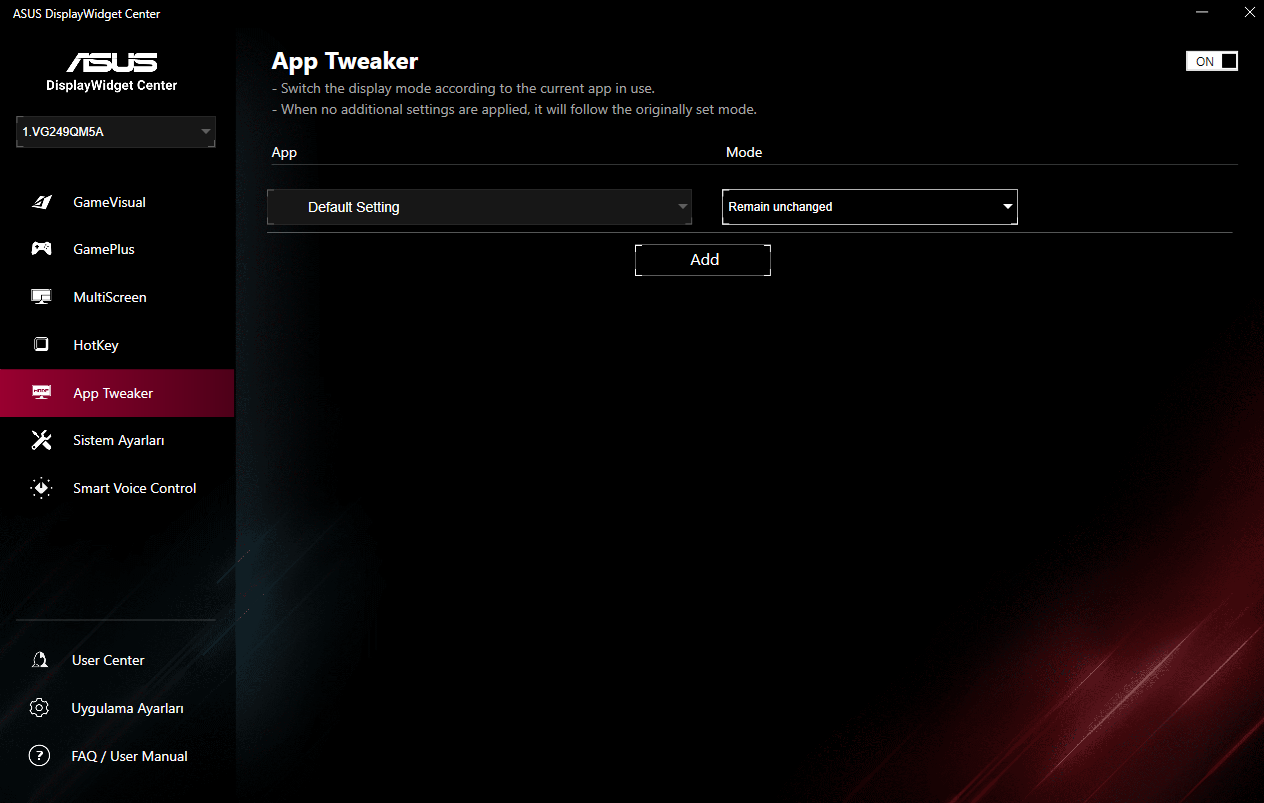Click the App Tweaker page heading
Viewport: 1264px width, 803px height.
(345, 61)
